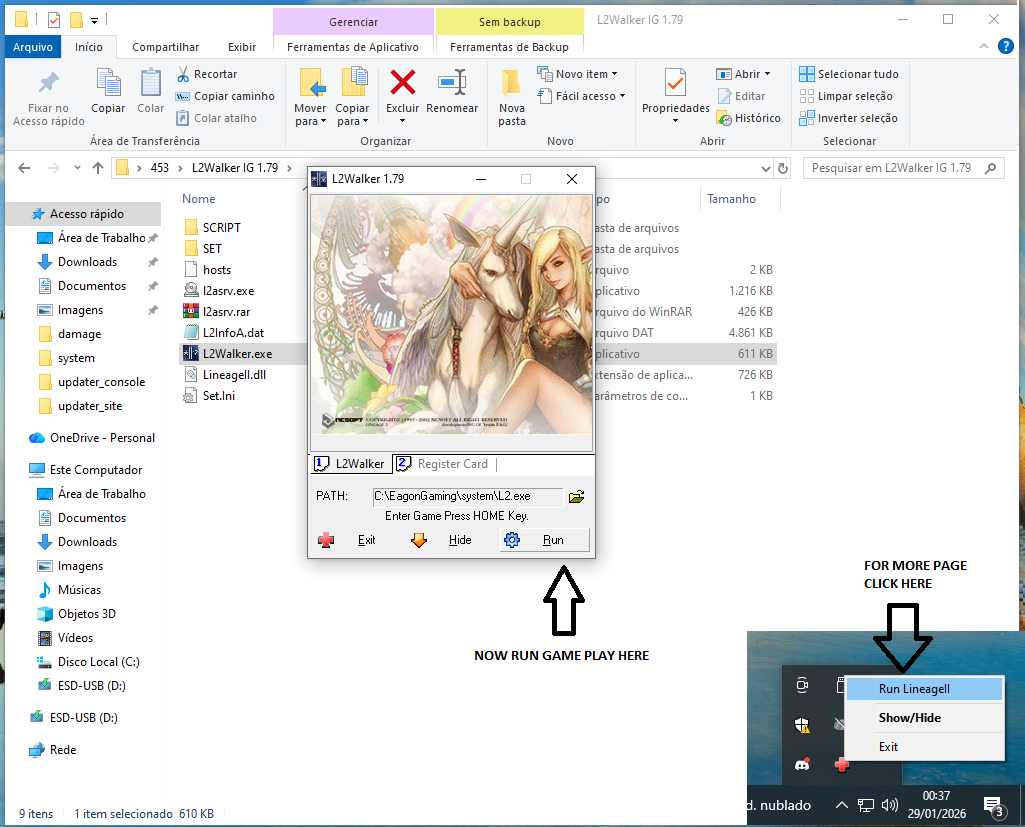The image size is (1025, 827).
Task: Create a folder with Nova pasta icon
Action: tap(511, 83)
